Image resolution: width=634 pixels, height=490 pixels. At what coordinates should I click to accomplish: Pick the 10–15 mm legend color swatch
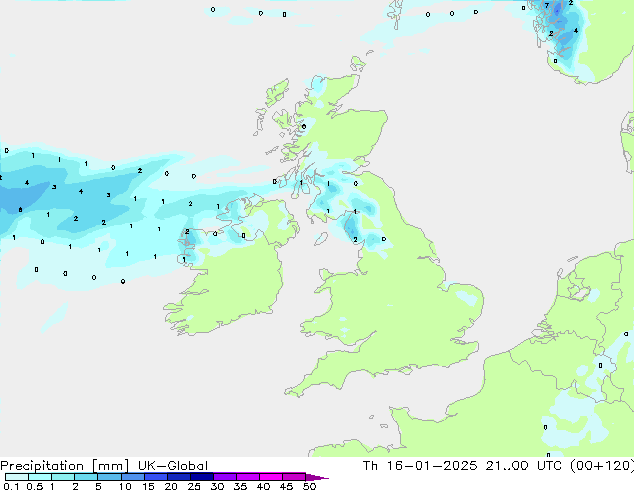(132, 477)
